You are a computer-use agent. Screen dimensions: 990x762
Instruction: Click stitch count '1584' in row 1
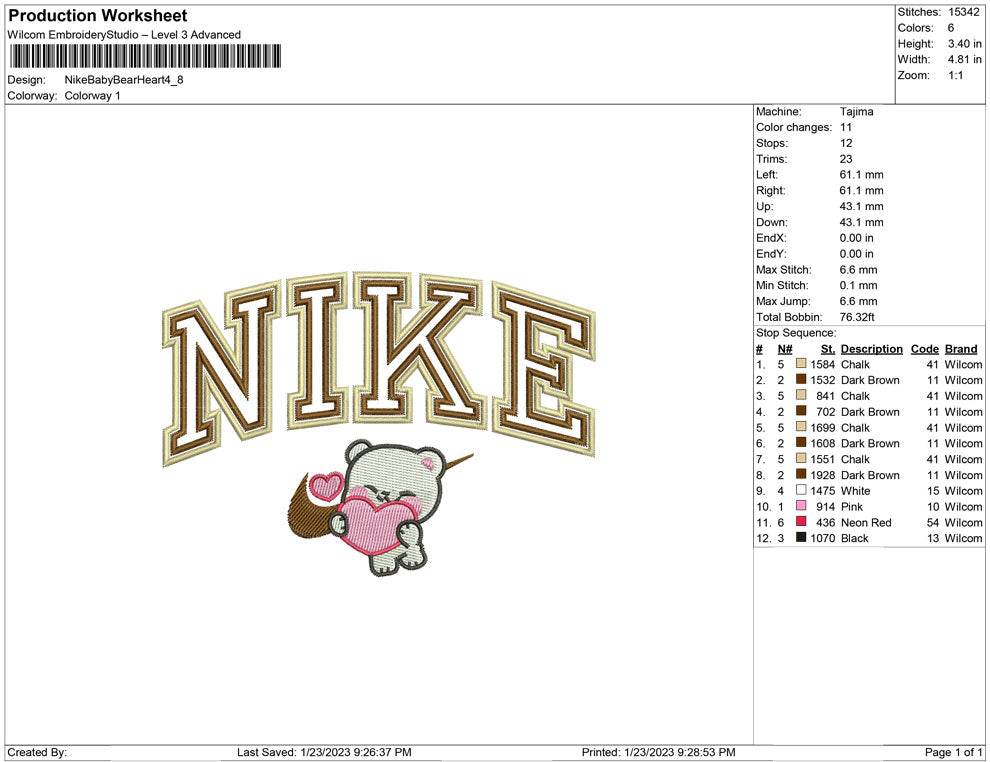point(823,364)
